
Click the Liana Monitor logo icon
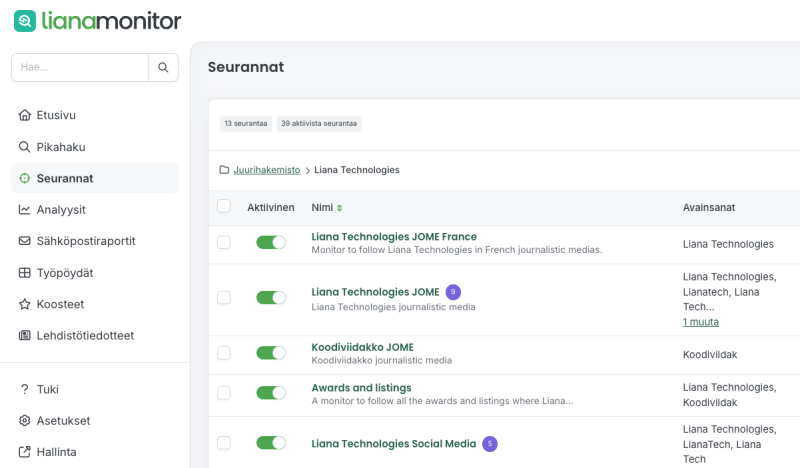pos(25,21)
